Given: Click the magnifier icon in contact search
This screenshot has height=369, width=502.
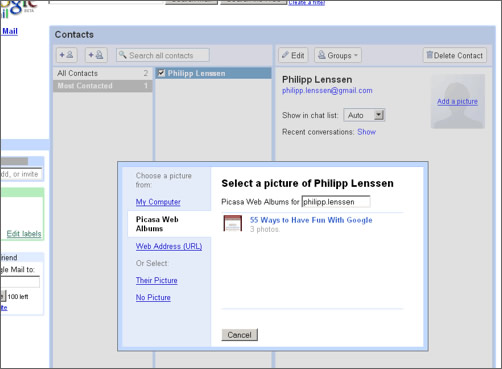Looking at the screenshot, I should (x=123, y=55).
